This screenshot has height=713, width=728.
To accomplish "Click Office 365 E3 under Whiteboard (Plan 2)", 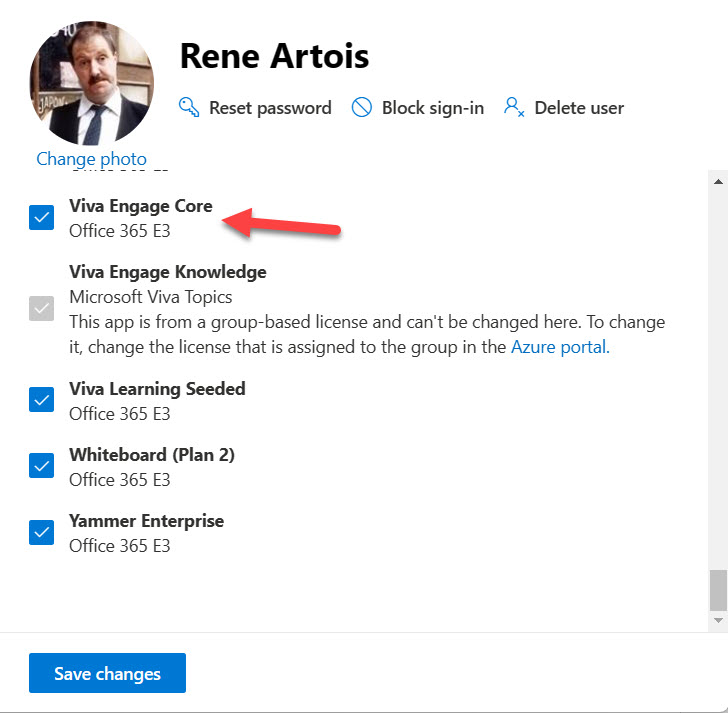I will click(120, 480).
